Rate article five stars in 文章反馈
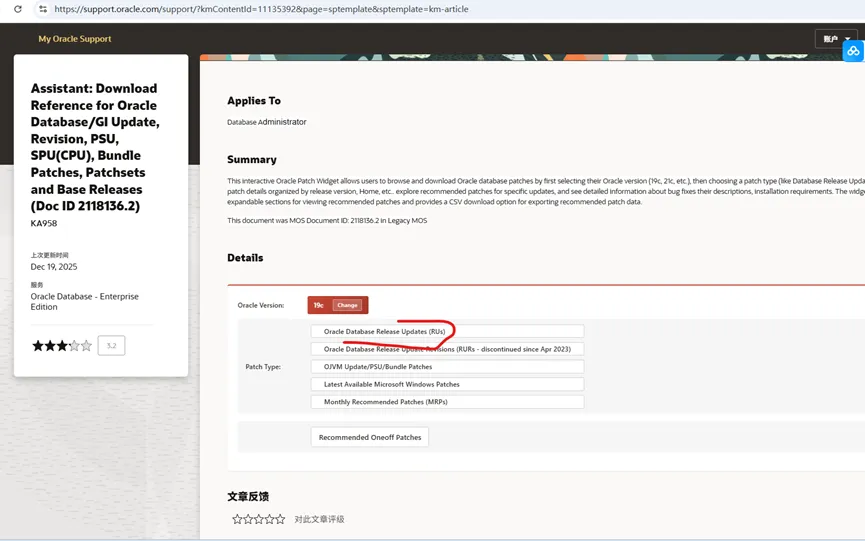This screenshot has width=865, height=541. point(280,519)
